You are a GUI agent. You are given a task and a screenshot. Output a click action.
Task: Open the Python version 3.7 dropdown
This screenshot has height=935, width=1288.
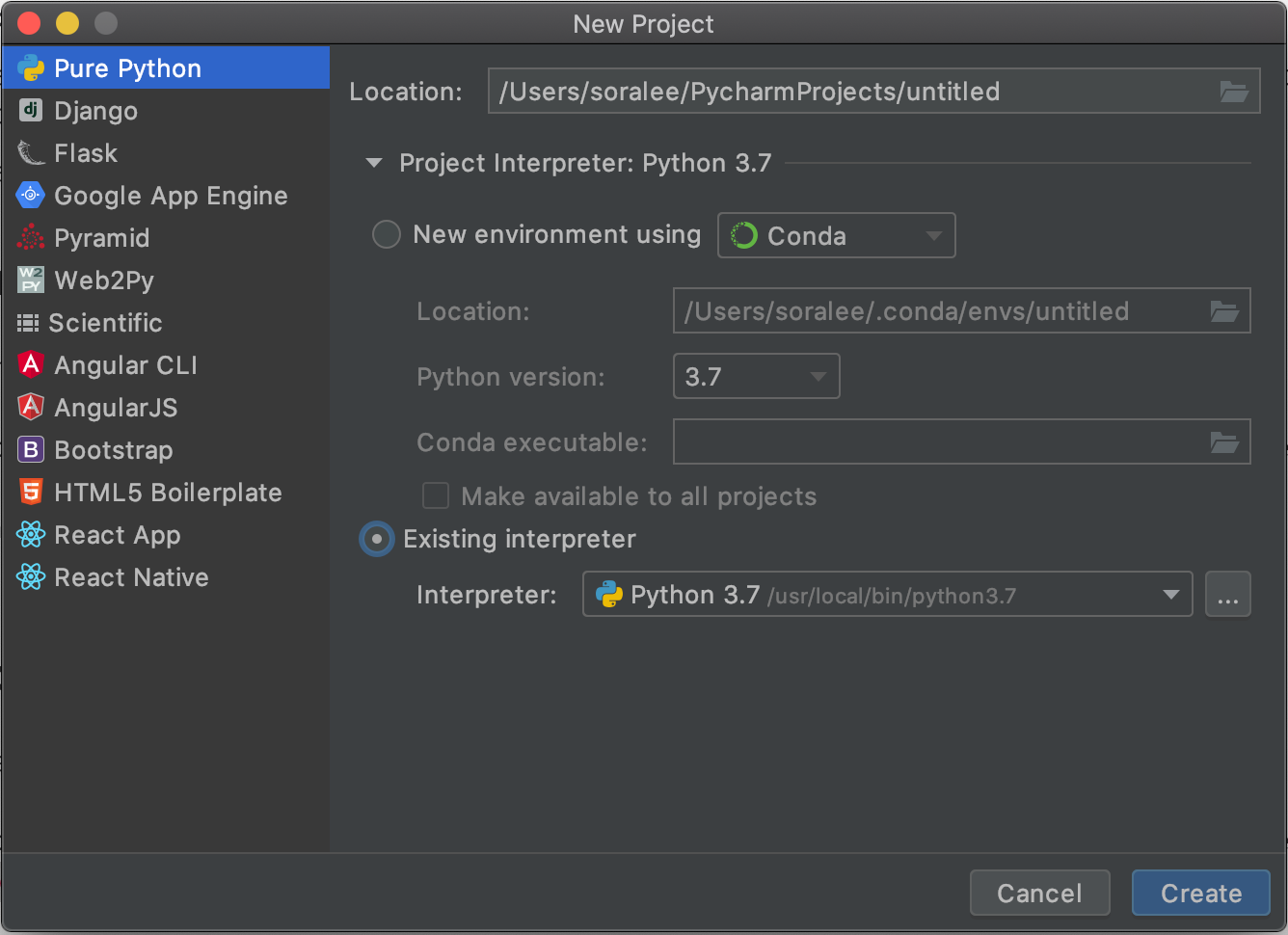click(757, 376)
